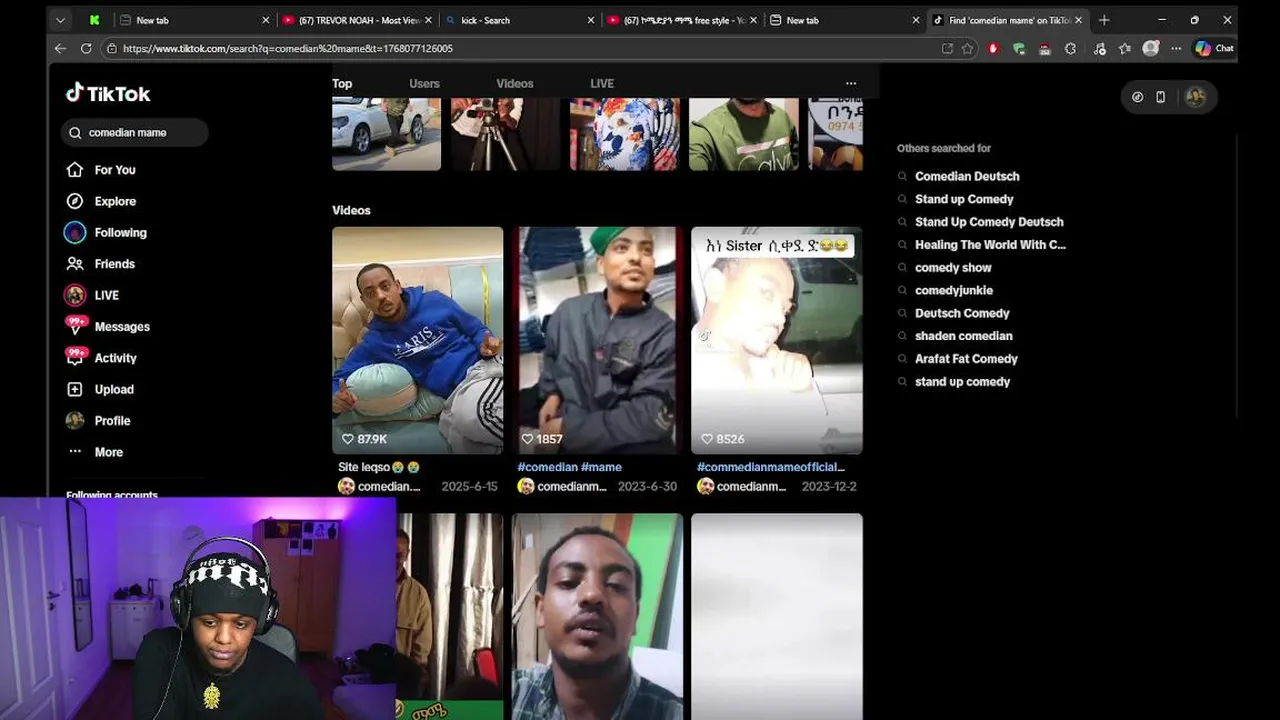Viewport: 1280px width, 720px height.
Task: Open #commedianmameofficial hashtag caption
Action: click(x=771, y=467)
